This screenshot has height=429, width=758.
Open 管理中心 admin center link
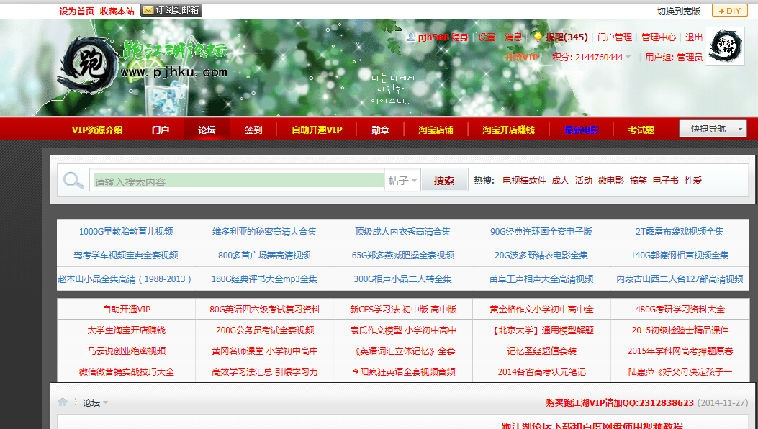tap(658, 37)
